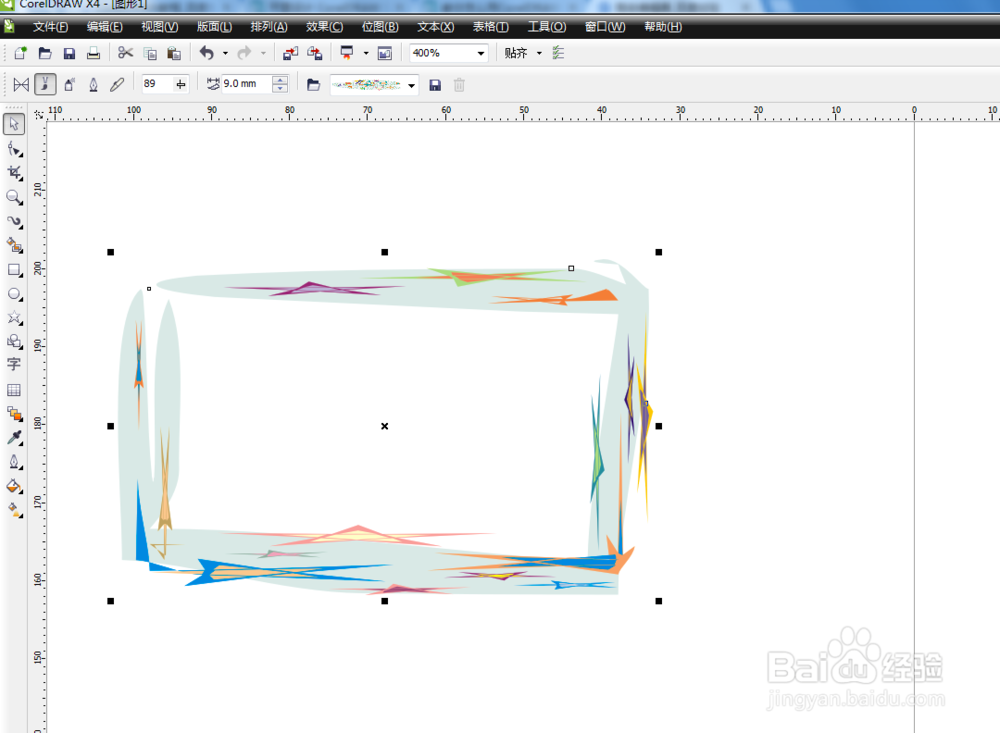
Task: Toggle Brush artistic media mode
Action: click(x=45, y=84)
